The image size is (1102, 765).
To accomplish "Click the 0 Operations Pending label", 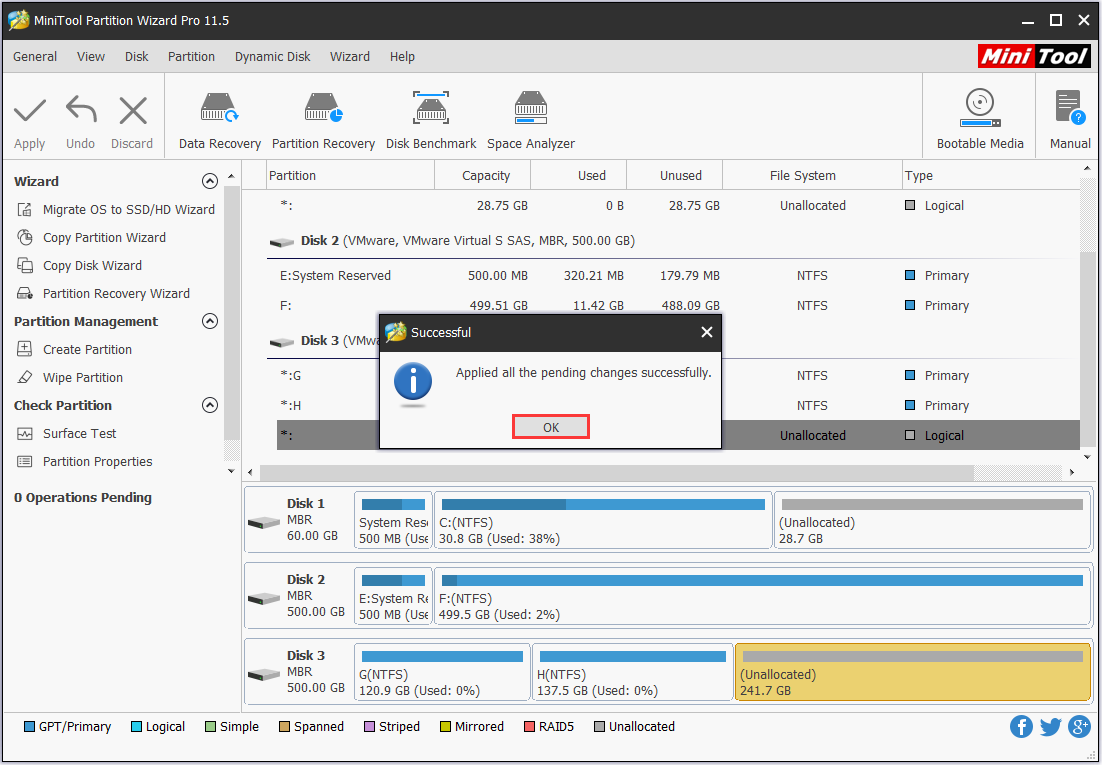I will point(83,498).
